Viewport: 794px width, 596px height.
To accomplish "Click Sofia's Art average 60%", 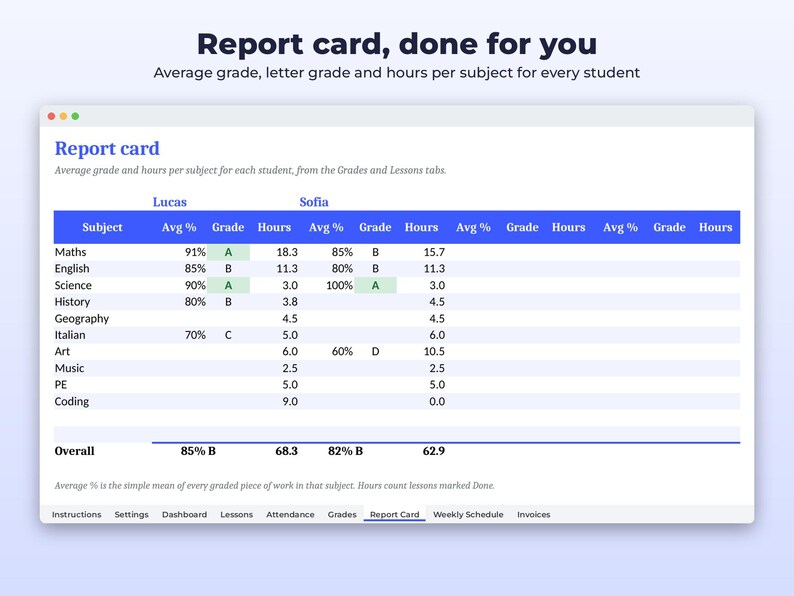I will pos(342,351).
